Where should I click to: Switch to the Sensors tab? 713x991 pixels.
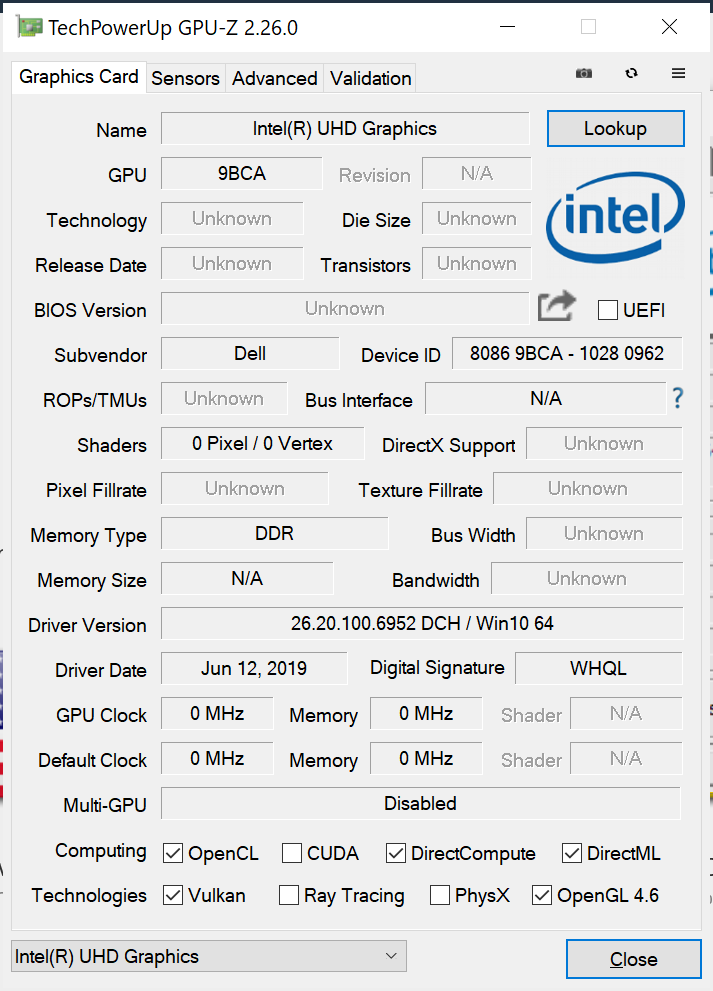point(185,78)
